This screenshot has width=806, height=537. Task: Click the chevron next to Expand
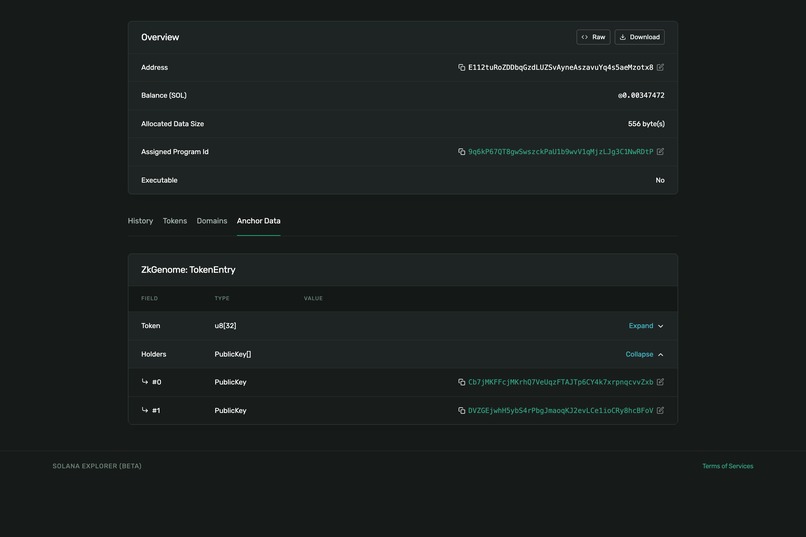(x=661, y=326)
